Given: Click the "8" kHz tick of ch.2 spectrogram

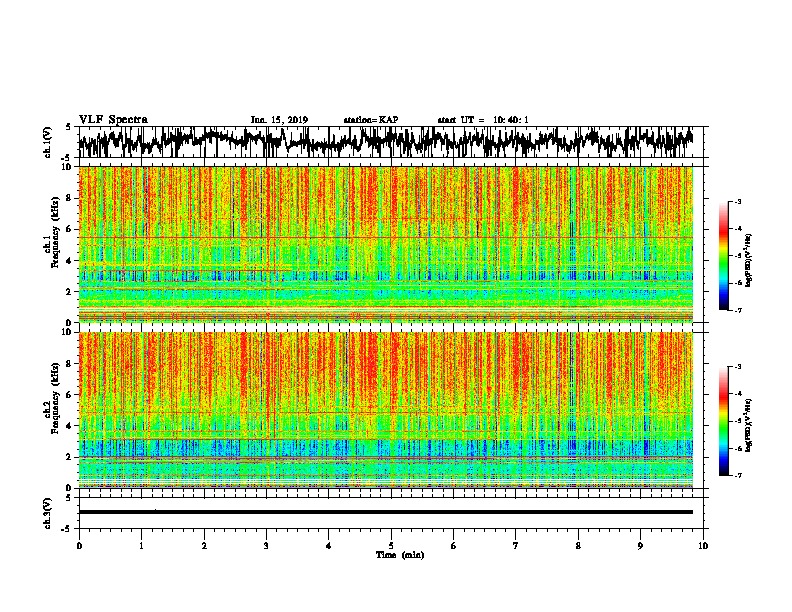Looking at the screenshot, I should [x=70, y=364].
